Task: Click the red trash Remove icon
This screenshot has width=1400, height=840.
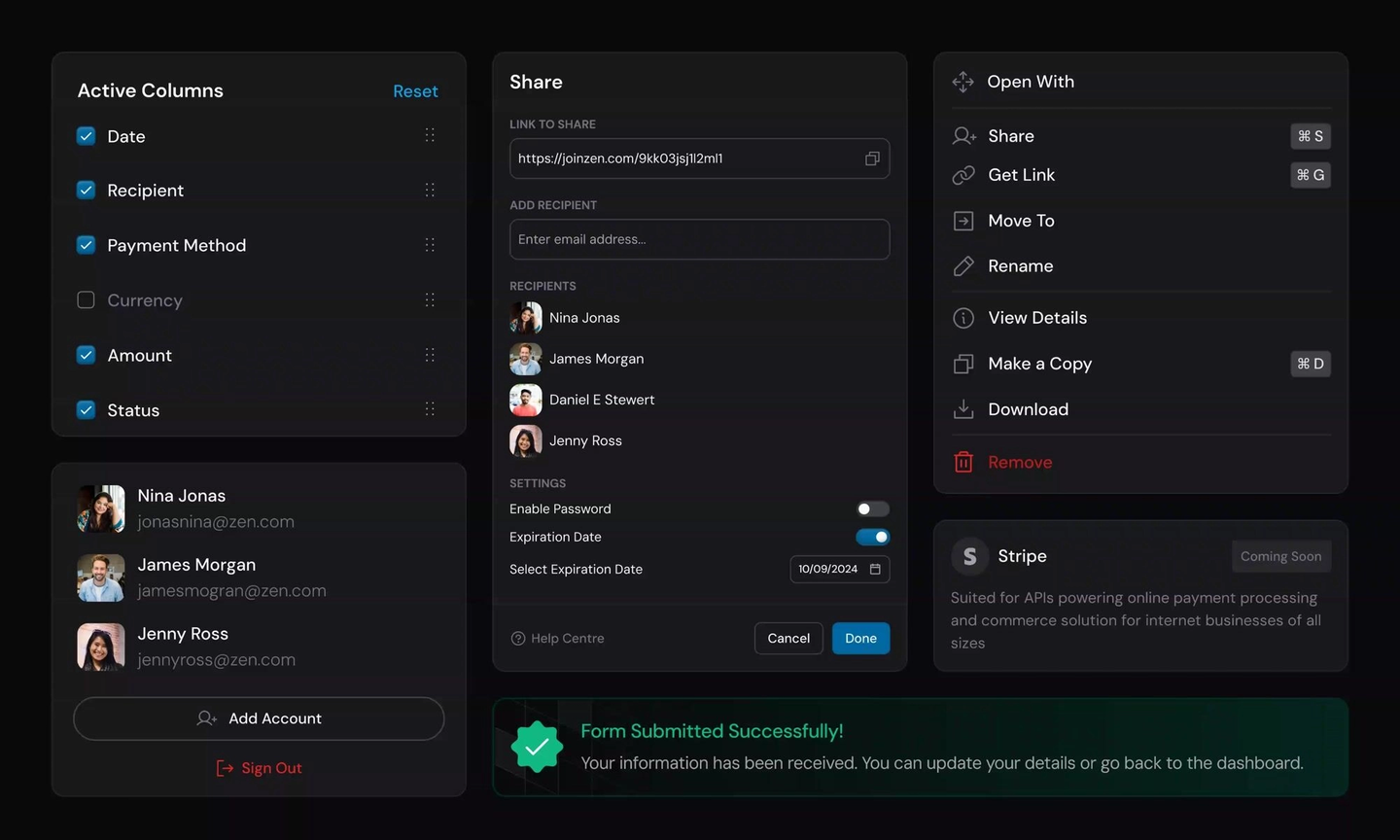Action: tap(963, 462)
